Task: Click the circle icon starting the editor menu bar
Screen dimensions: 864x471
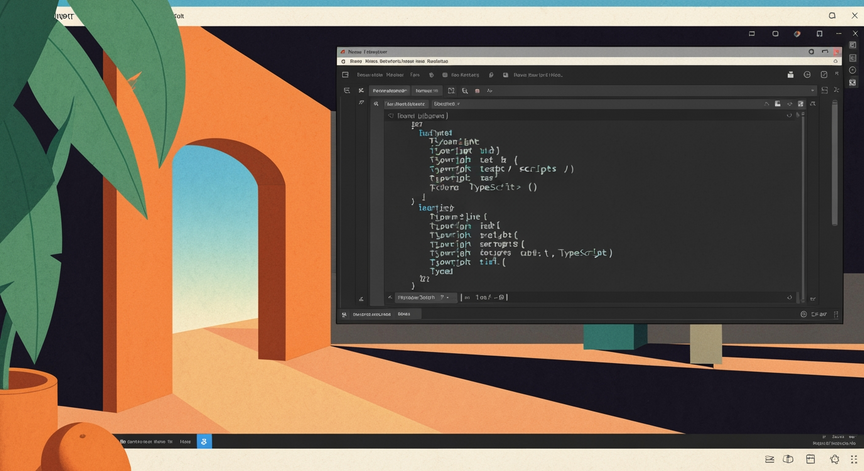Action: pyautogui.click(x=343, y=61)
